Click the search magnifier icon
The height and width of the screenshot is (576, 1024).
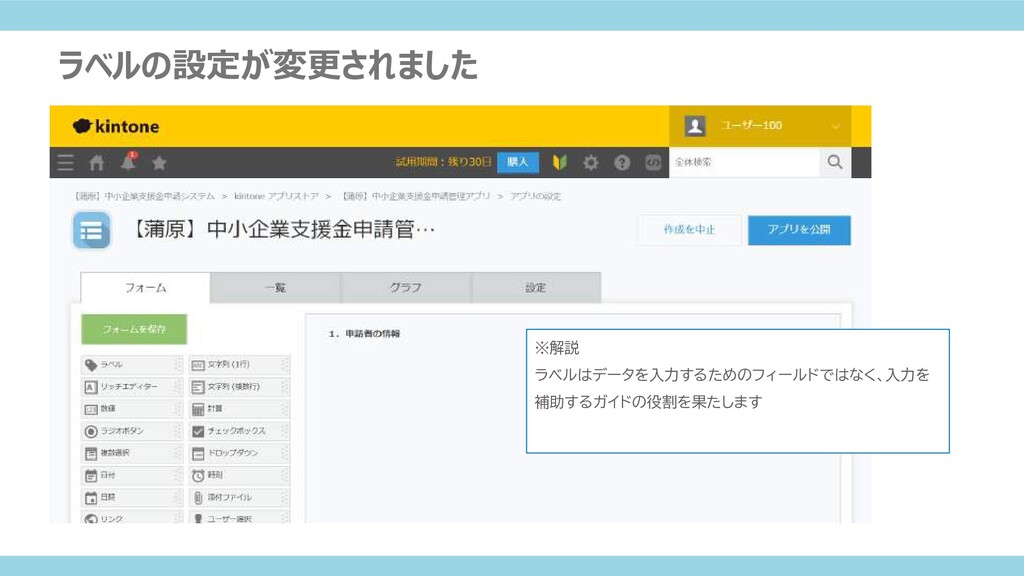835,162
